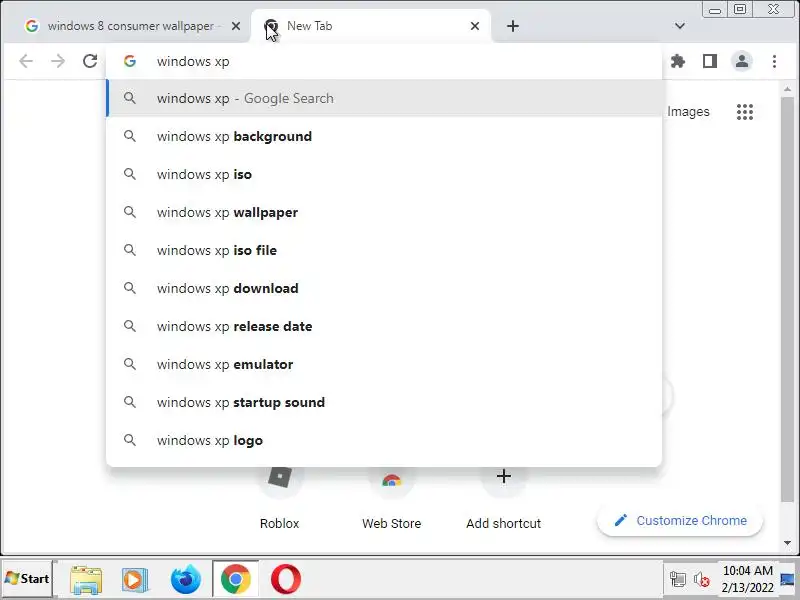Open the Images link
This screenshot has width=800, height=600.
tap(688, 112)
